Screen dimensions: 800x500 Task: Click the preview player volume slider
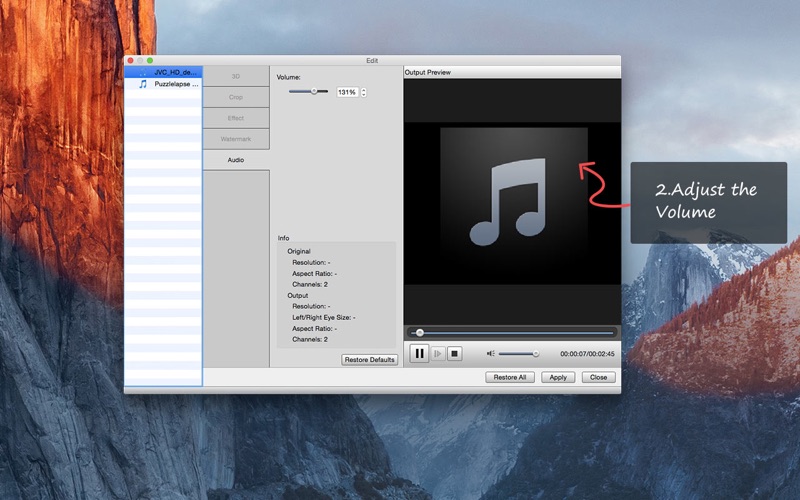(518, 353)
